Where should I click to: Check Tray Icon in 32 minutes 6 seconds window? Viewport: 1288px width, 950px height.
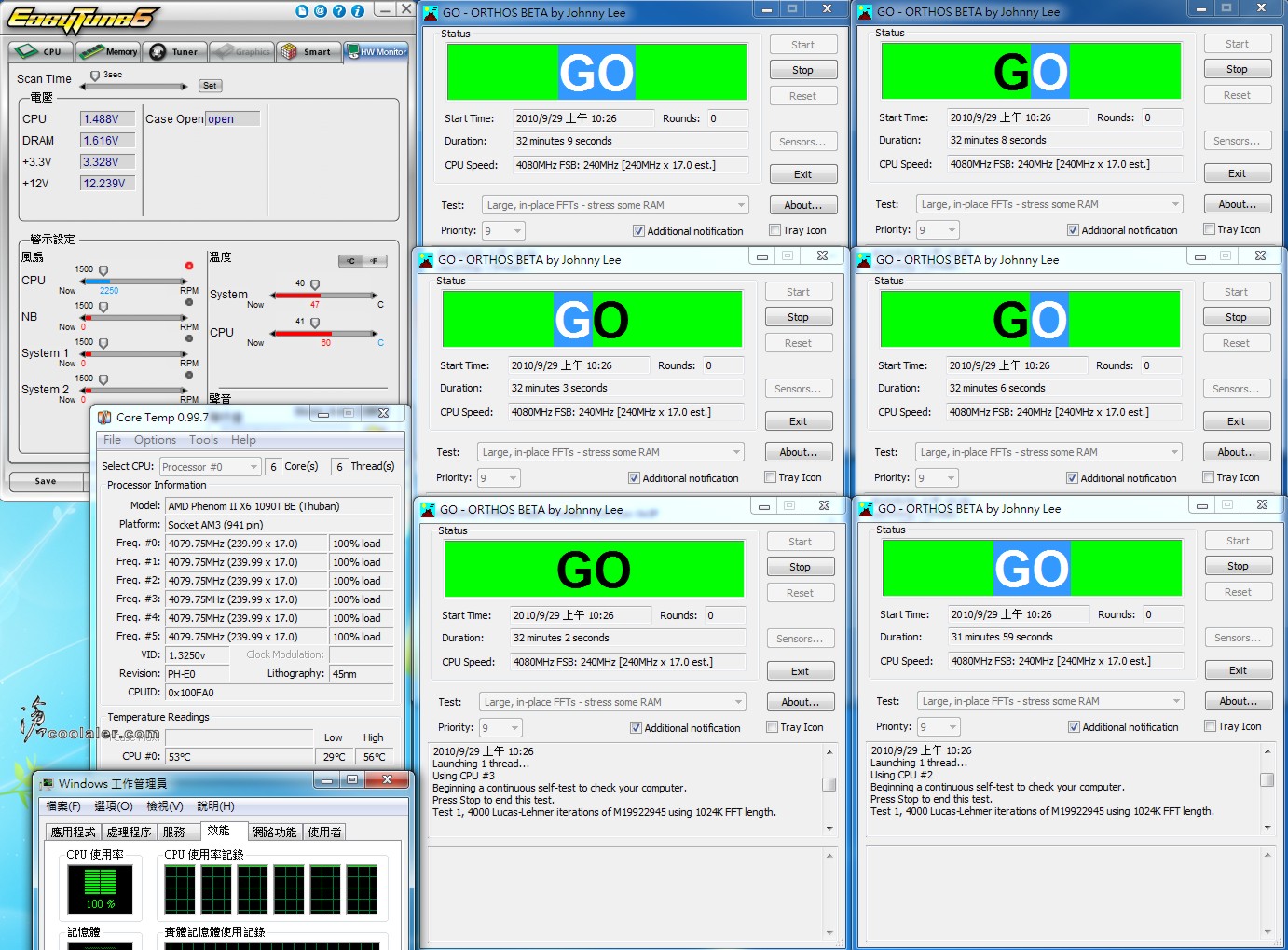coord(1208,477)
